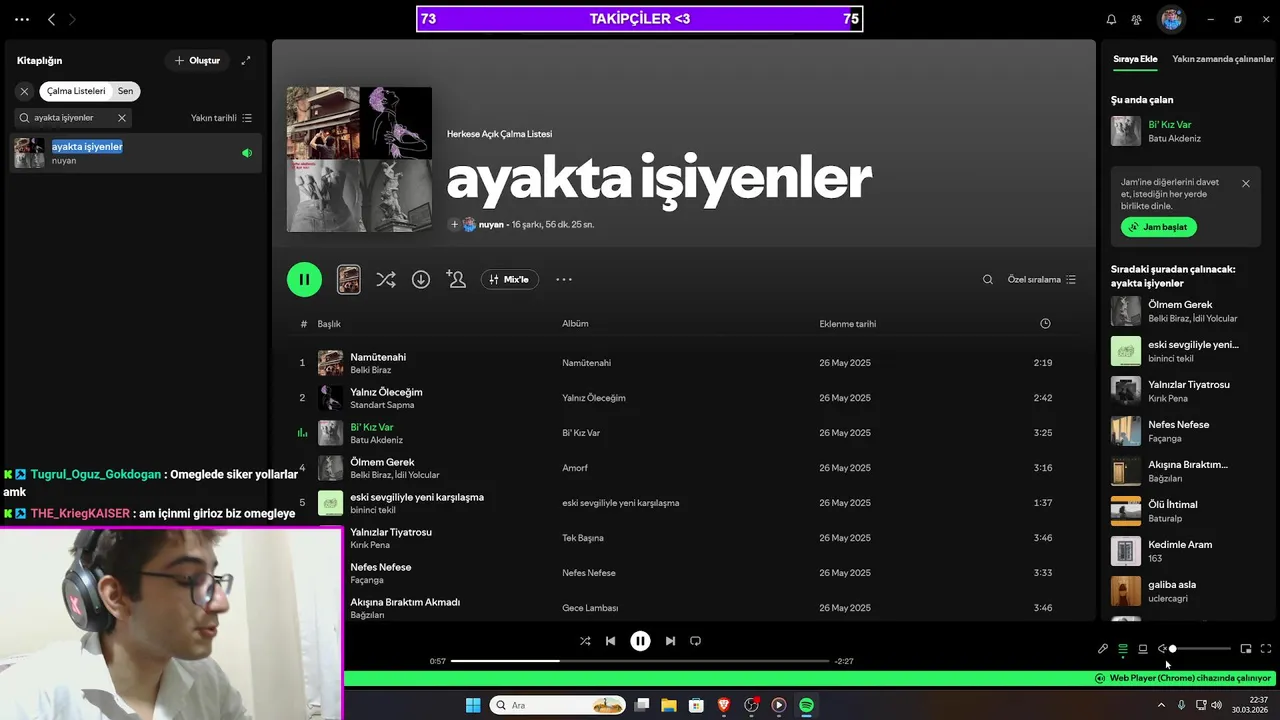The image size is (1280, 720).
Task: Sort by the Başlık column header
Action: tap(329, 324)
